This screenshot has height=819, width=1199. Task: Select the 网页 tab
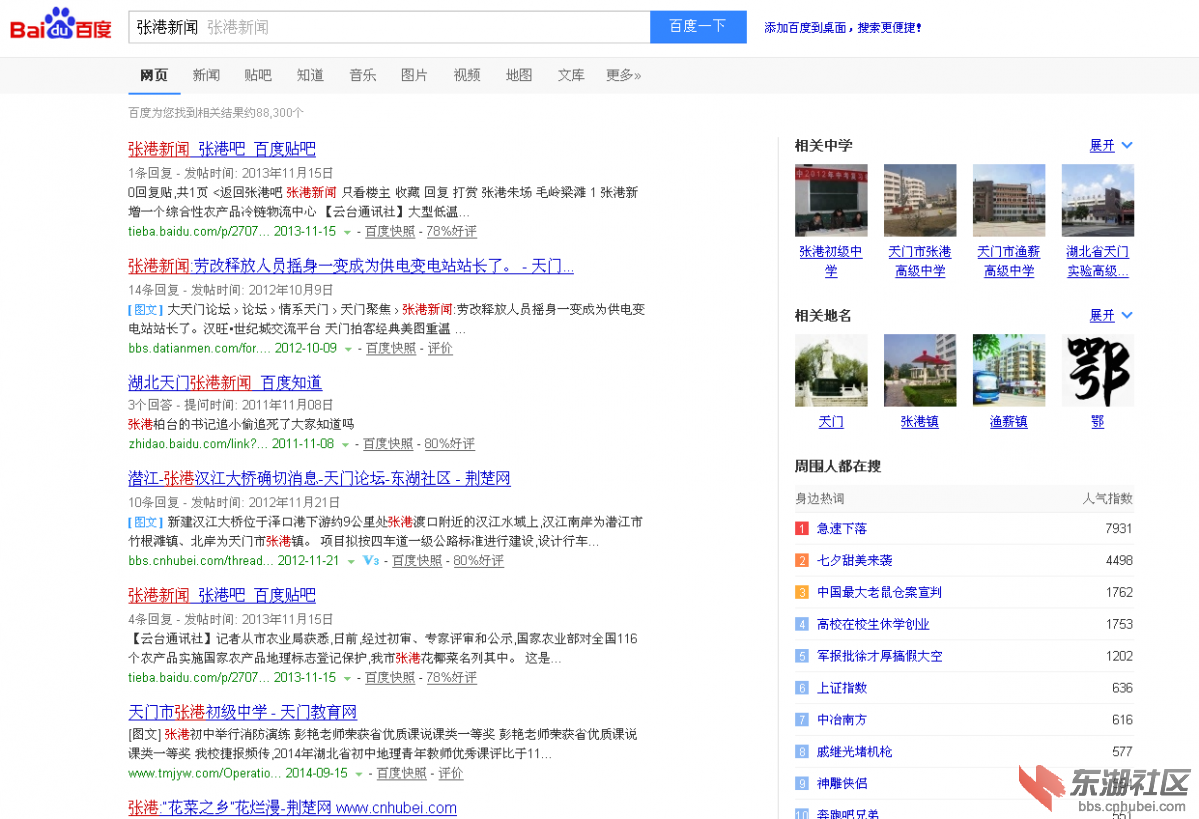(x=154, y=75)
